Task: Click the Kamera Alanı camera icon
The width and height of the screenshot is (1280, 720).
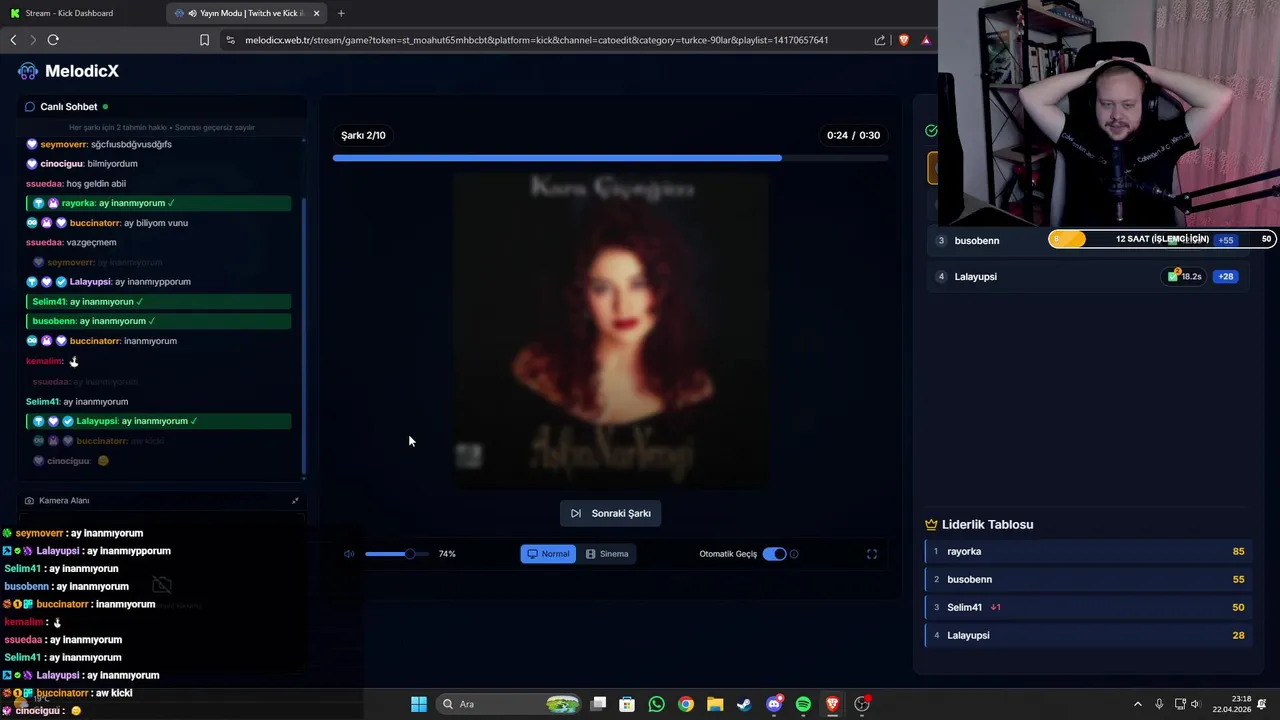Action: tap(29, 501)
